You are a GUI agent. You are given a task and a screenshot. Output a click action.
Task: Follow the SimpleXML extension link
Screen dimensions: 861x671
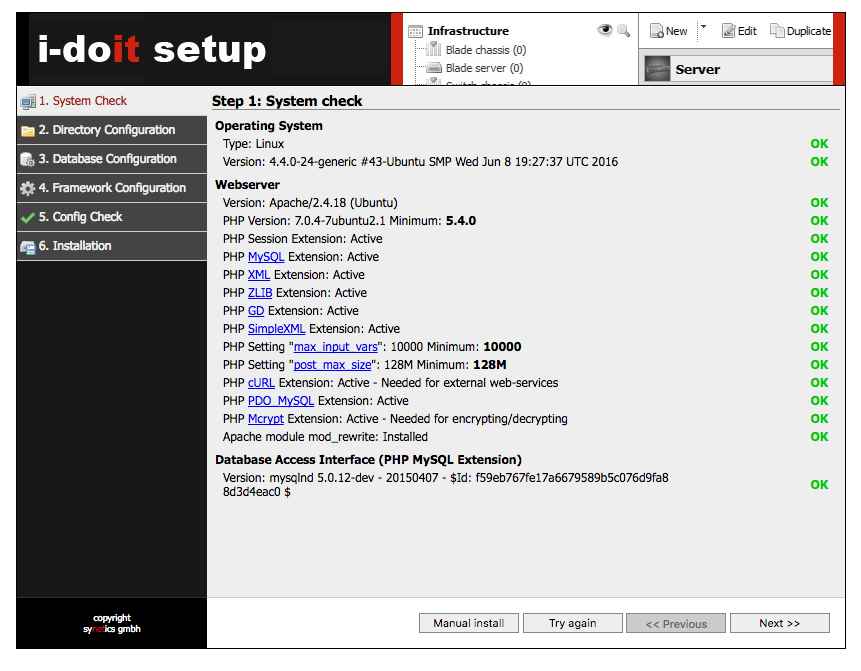[276, 329]
